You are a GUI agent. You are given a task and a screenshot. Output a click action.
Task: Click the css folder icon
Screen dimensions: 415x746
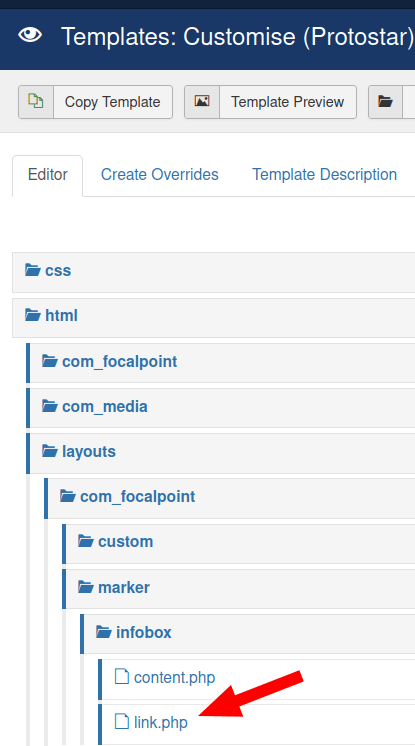coord(32,270)
